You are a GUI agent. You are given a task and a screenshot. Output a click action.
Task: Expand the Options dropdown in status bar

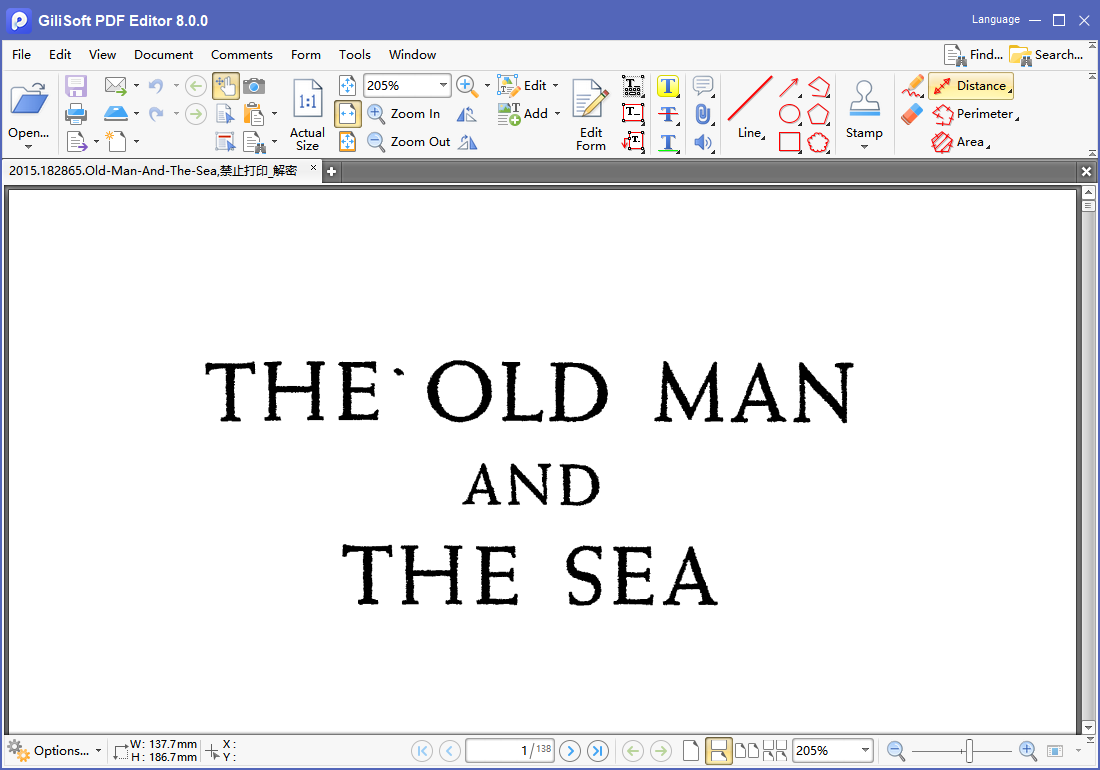tap(98, 751)
